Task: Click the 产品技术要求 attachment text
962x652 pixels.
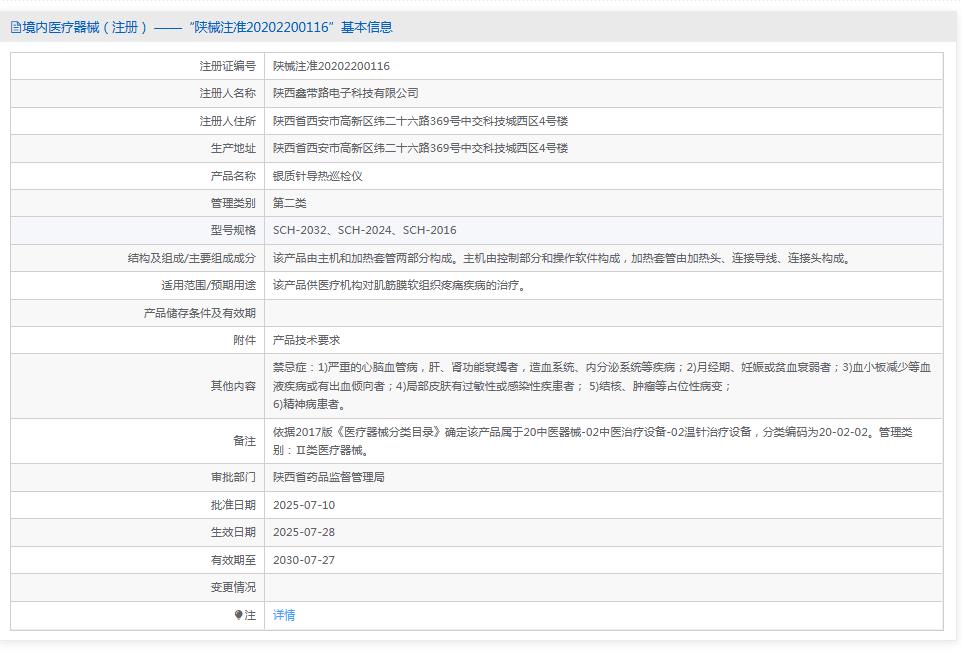Action: coord(302,338)
